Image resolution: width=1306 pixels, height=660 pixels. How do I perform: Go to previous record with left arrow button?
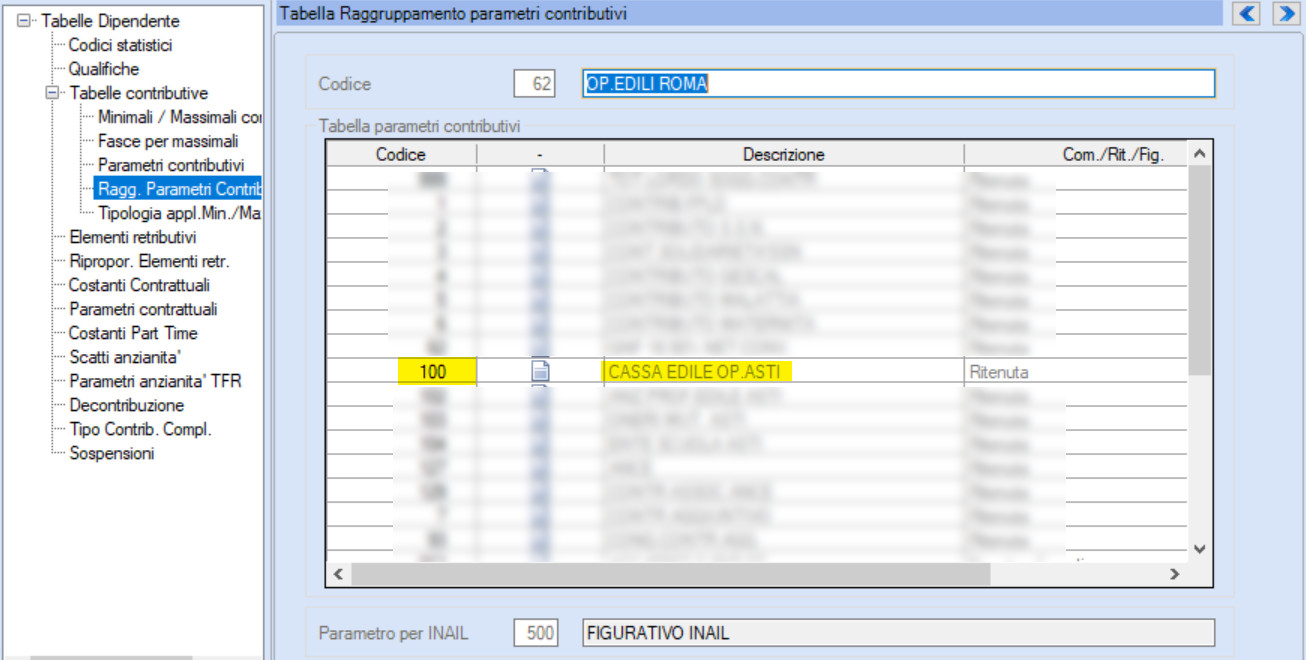(x=1246, y=13)
